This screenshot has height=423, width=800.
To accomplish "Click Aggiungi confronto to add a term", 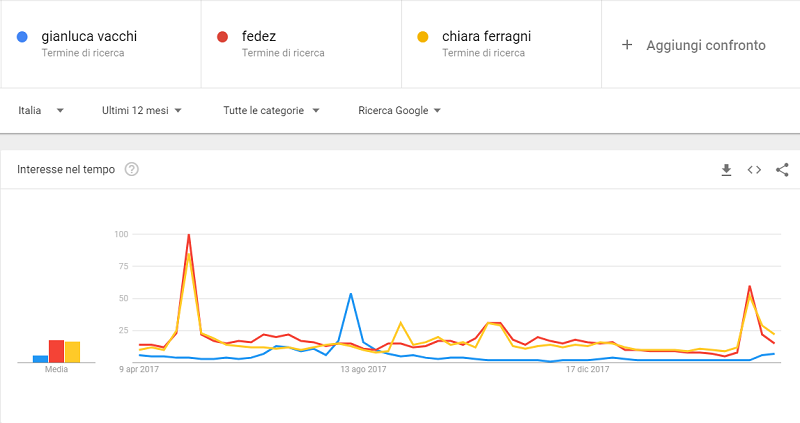I will click(706, 45).
